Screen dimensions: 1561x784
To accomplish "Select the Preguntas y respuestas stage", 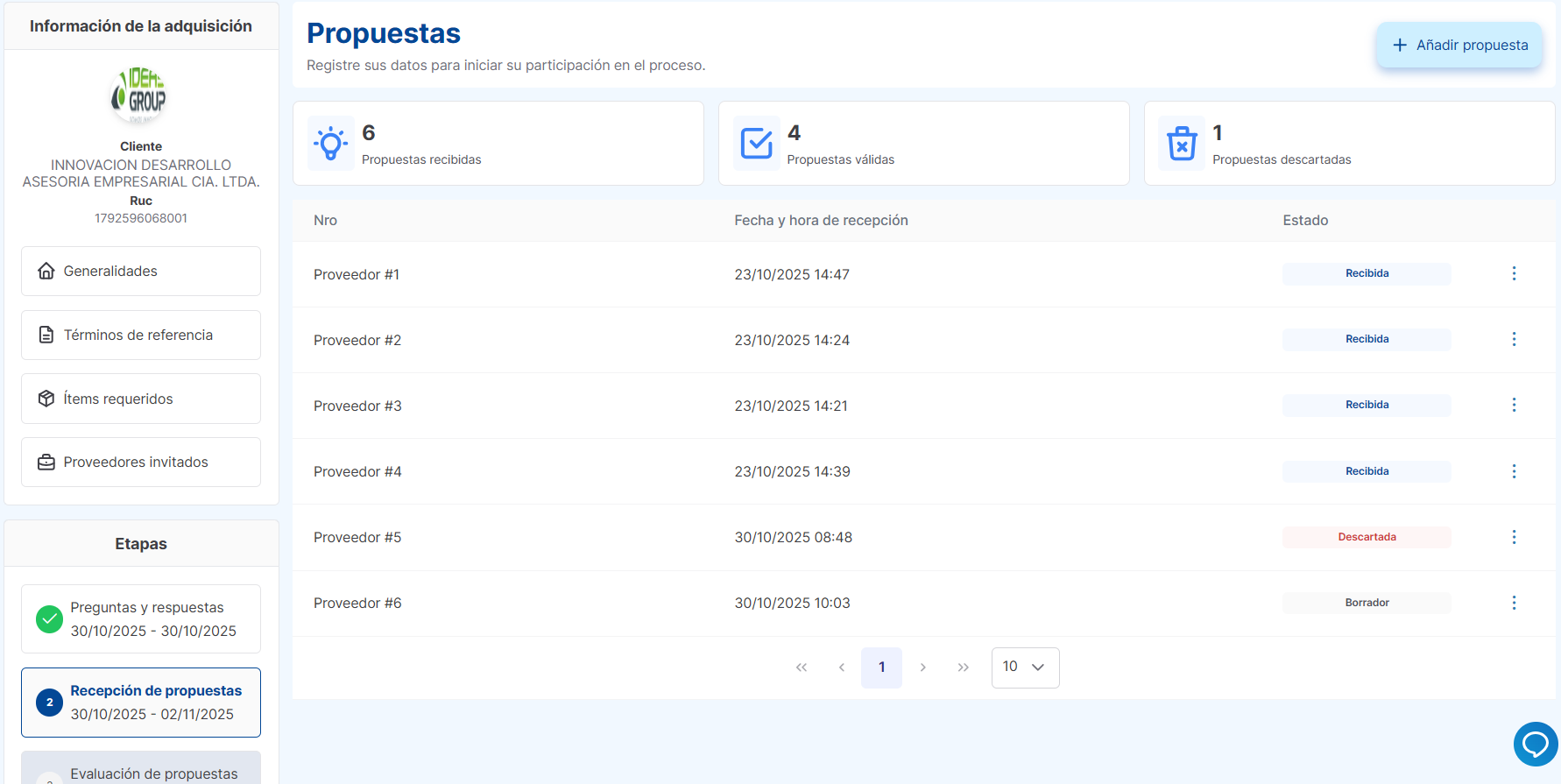I will tap(141, 619).
